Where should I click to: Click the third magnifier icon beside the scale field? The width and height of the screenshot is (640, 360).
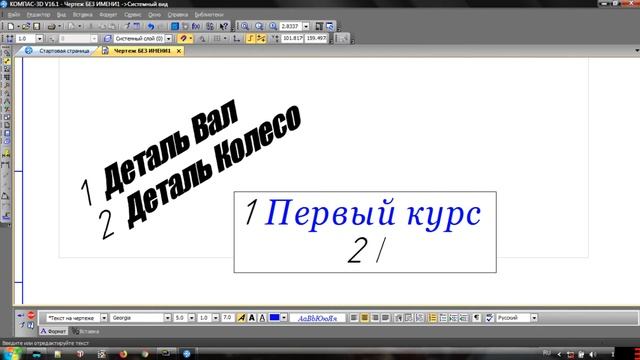[x=273, y=27]
